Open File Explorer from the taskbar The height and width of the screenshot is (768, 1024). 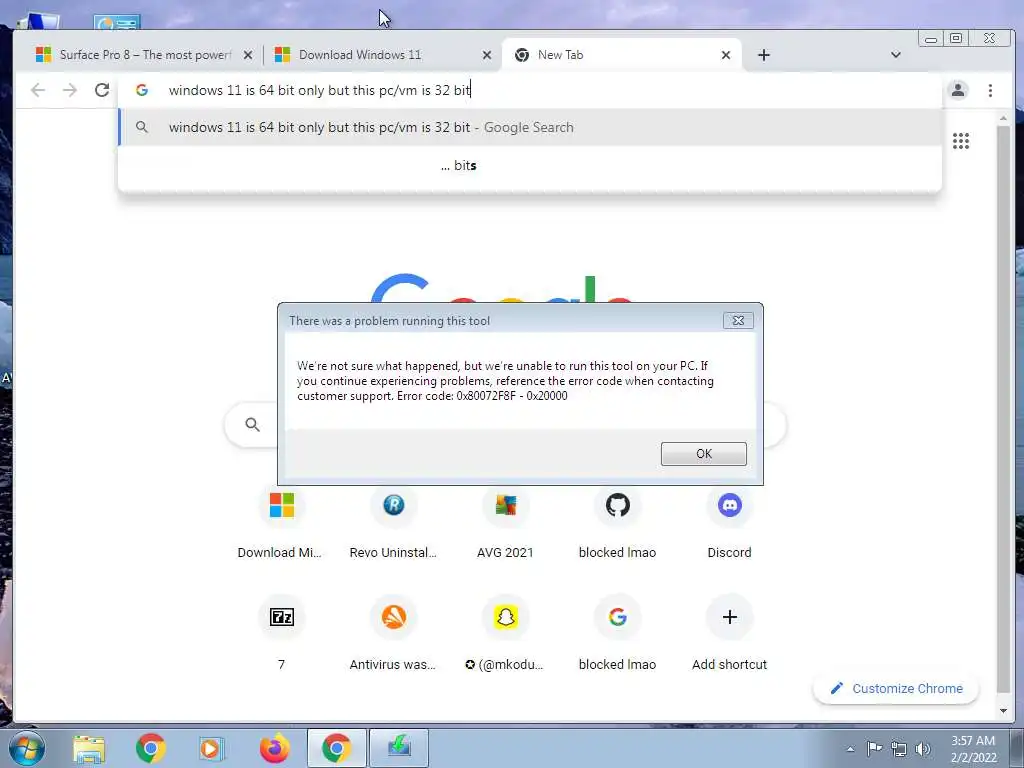tap(89, 748)
